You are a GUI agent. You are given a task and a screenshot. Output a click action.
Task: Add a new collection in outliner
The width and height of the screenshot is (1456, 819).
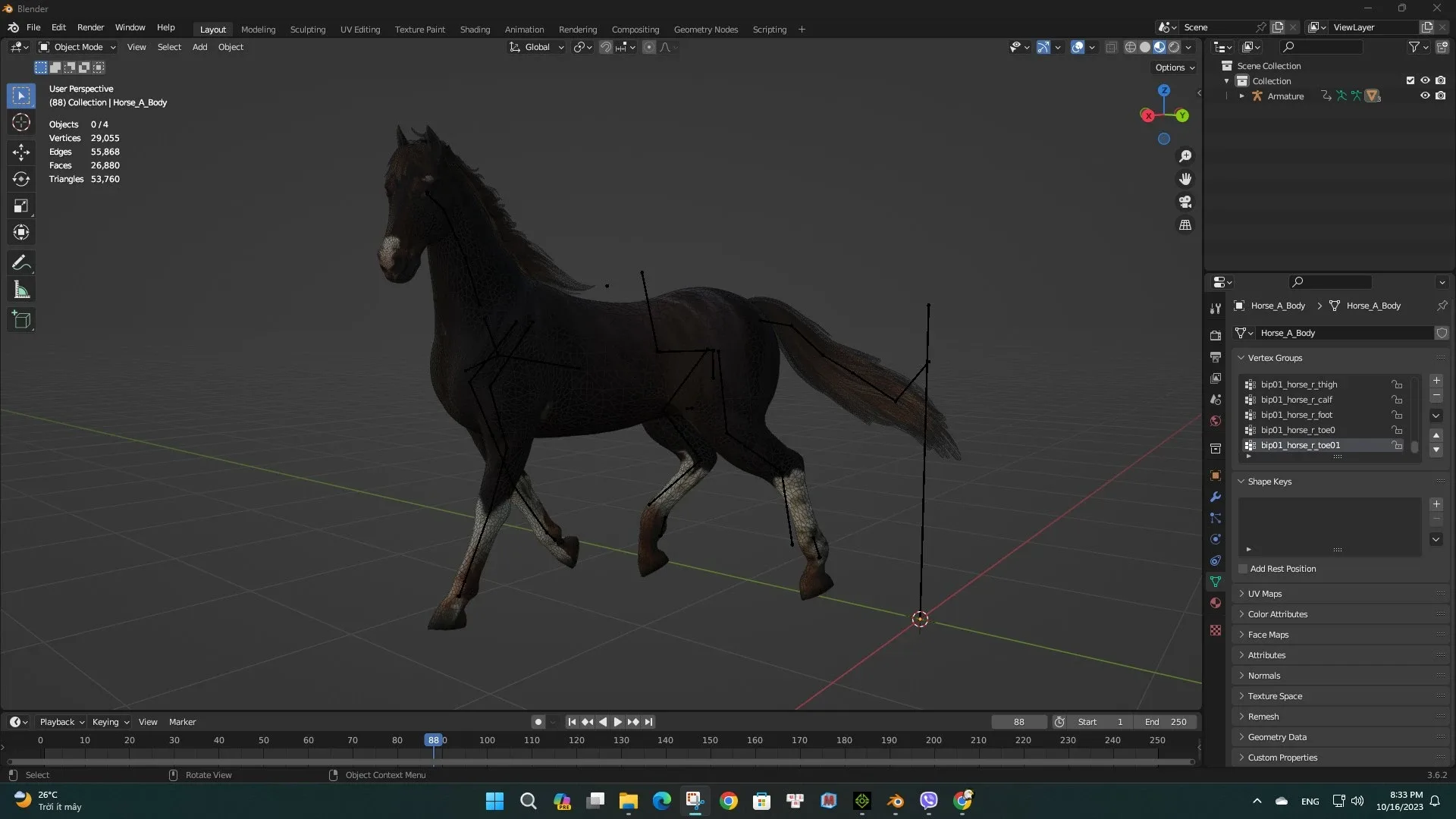1442,47
